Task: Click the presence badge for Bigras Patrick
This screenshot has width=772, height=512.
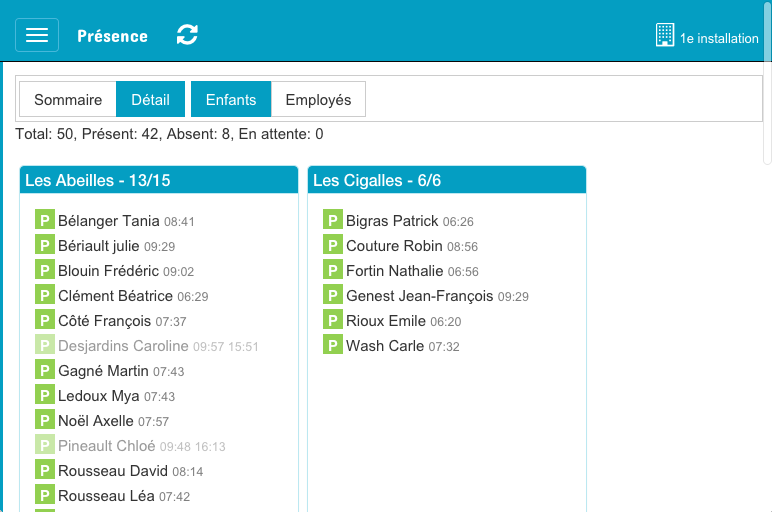Action: click(332, 220)
